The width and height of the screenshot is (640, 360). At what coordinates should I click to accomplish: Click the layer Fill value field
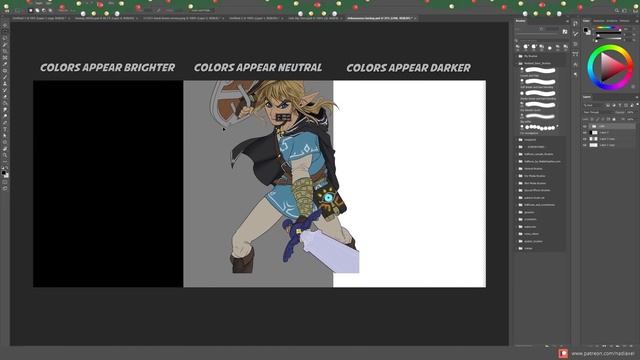click(631, 119)
